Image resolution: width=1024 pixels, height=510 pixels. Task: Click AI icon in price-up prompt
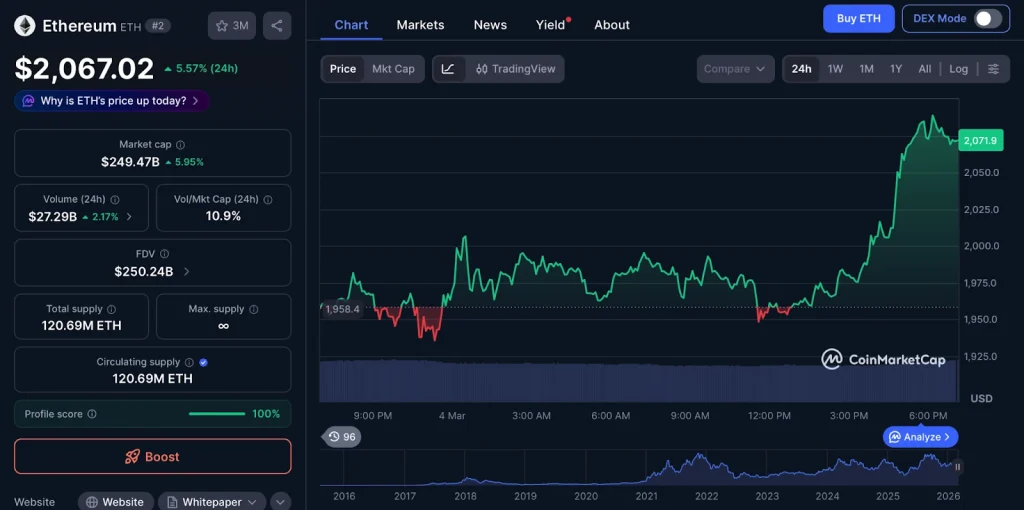coord(28,101)
